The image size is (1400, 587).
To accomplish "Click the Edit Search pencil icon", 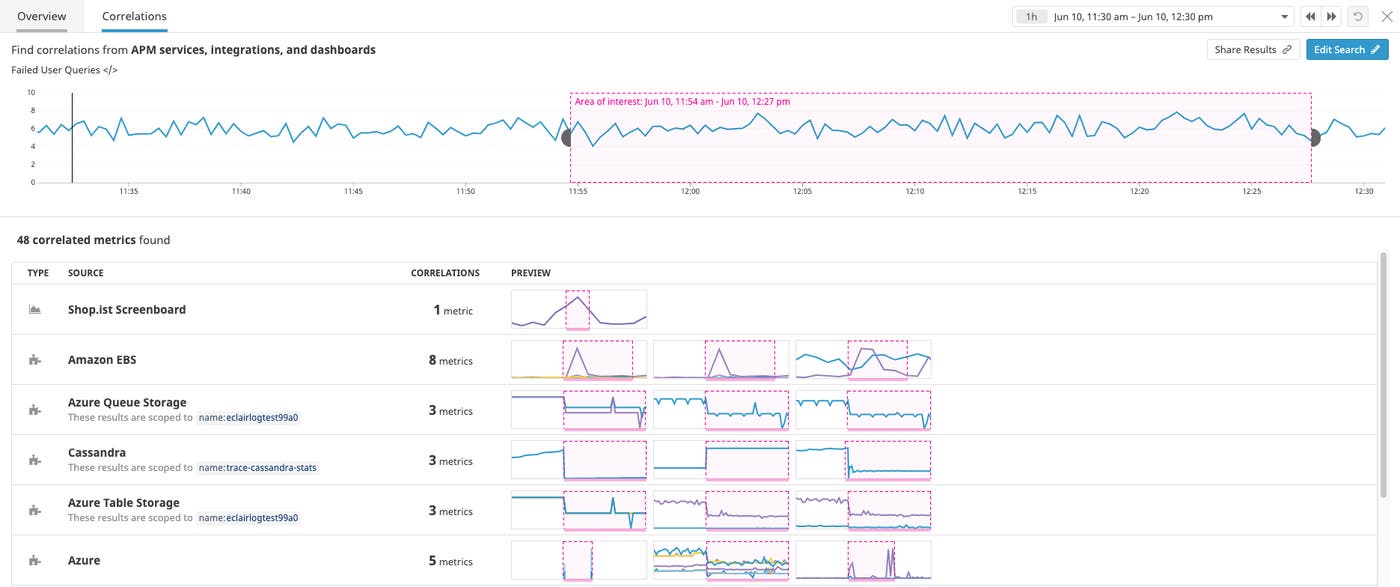I will [1375, 48].
